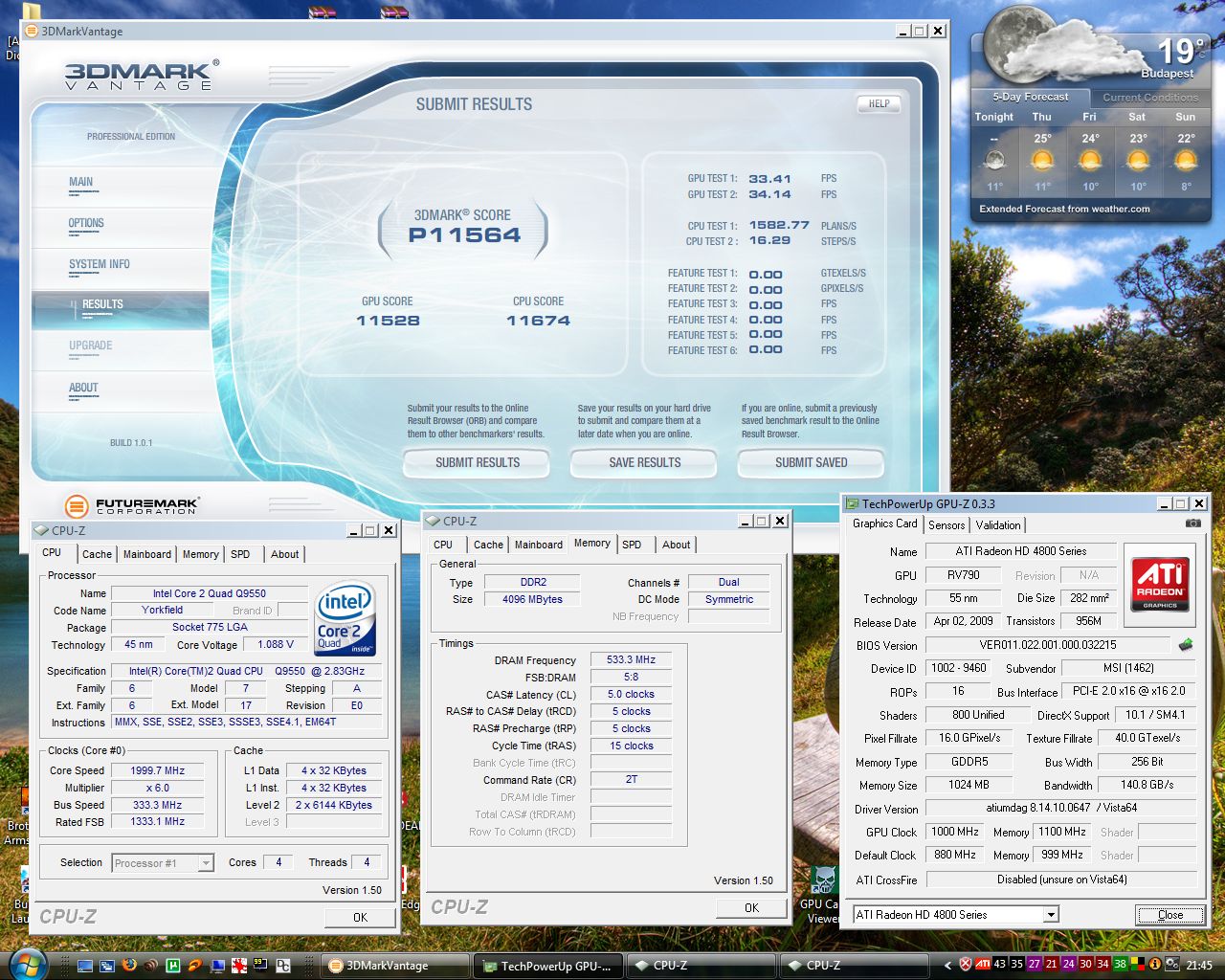Open the SPD tab in the Memory CPU-Z window

[632, 545]
